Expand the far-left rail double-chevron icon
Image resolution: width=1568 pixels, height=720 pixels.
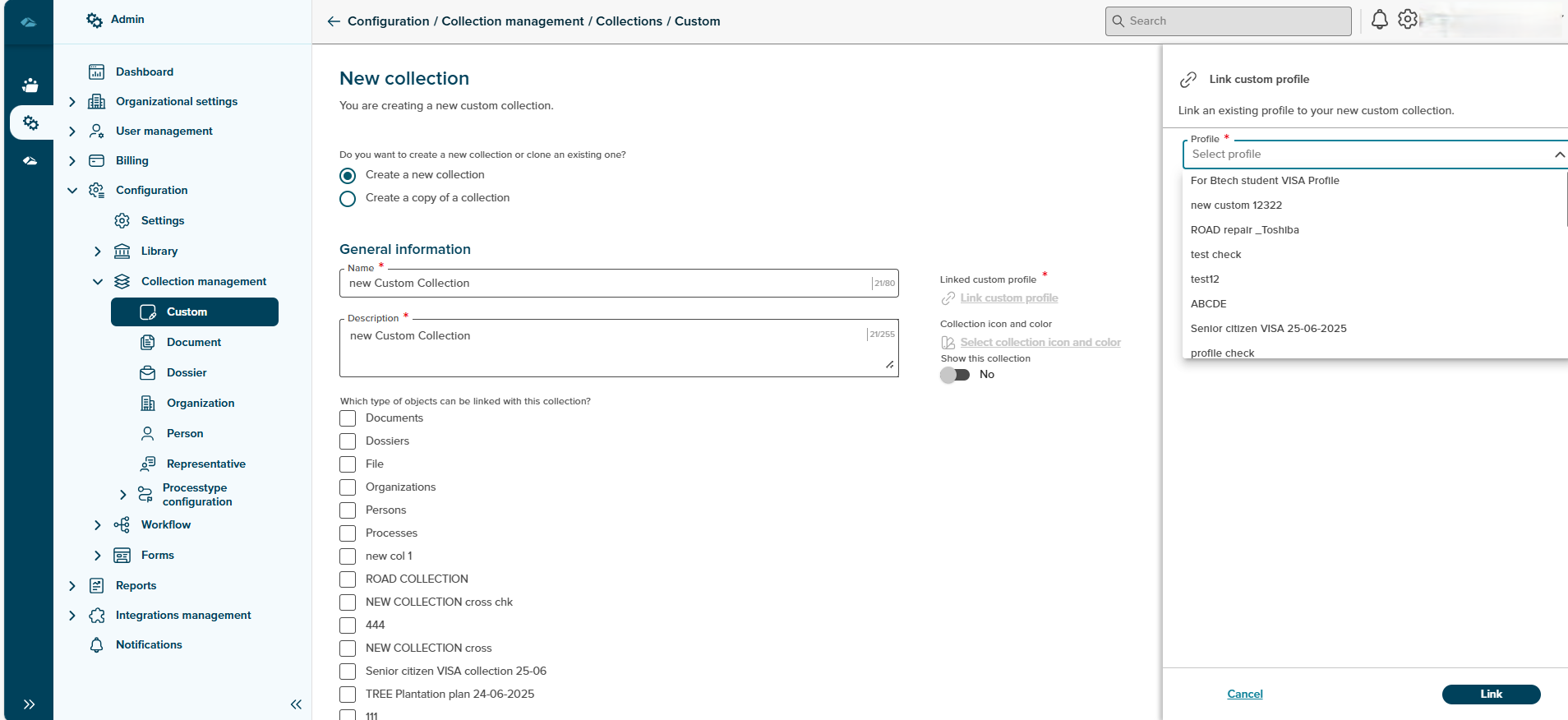pyautogui.click(x=29, y=704)
